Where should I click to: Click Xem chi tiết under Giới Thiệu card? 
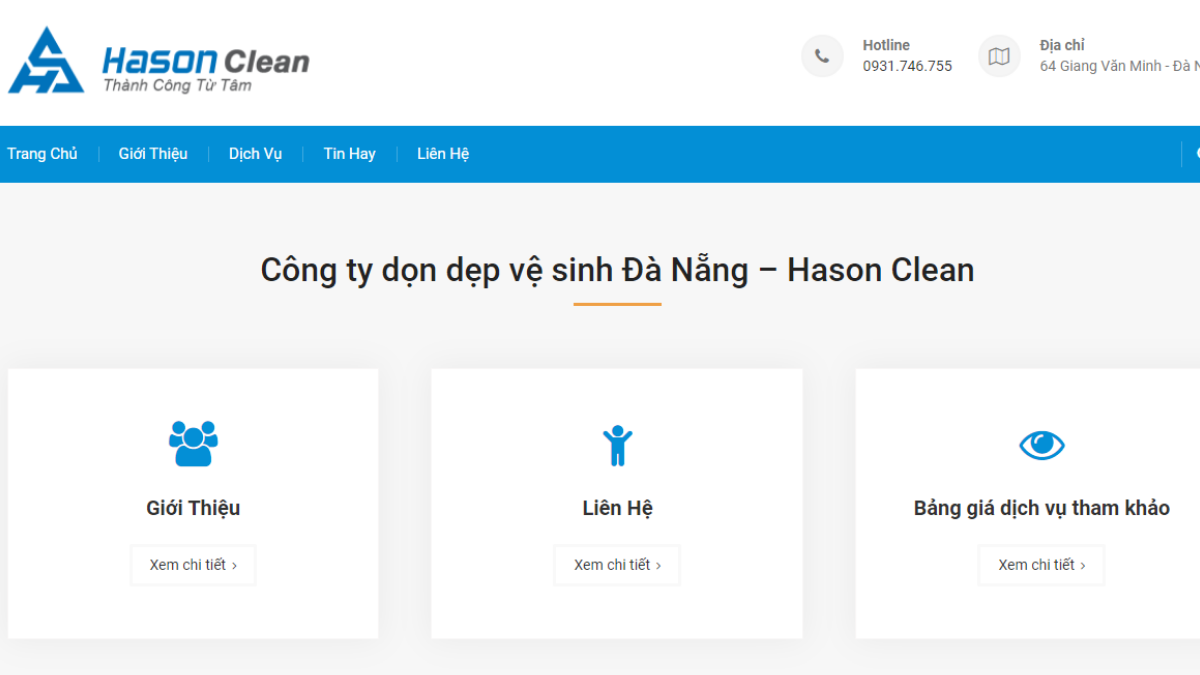tap(193, 565)
